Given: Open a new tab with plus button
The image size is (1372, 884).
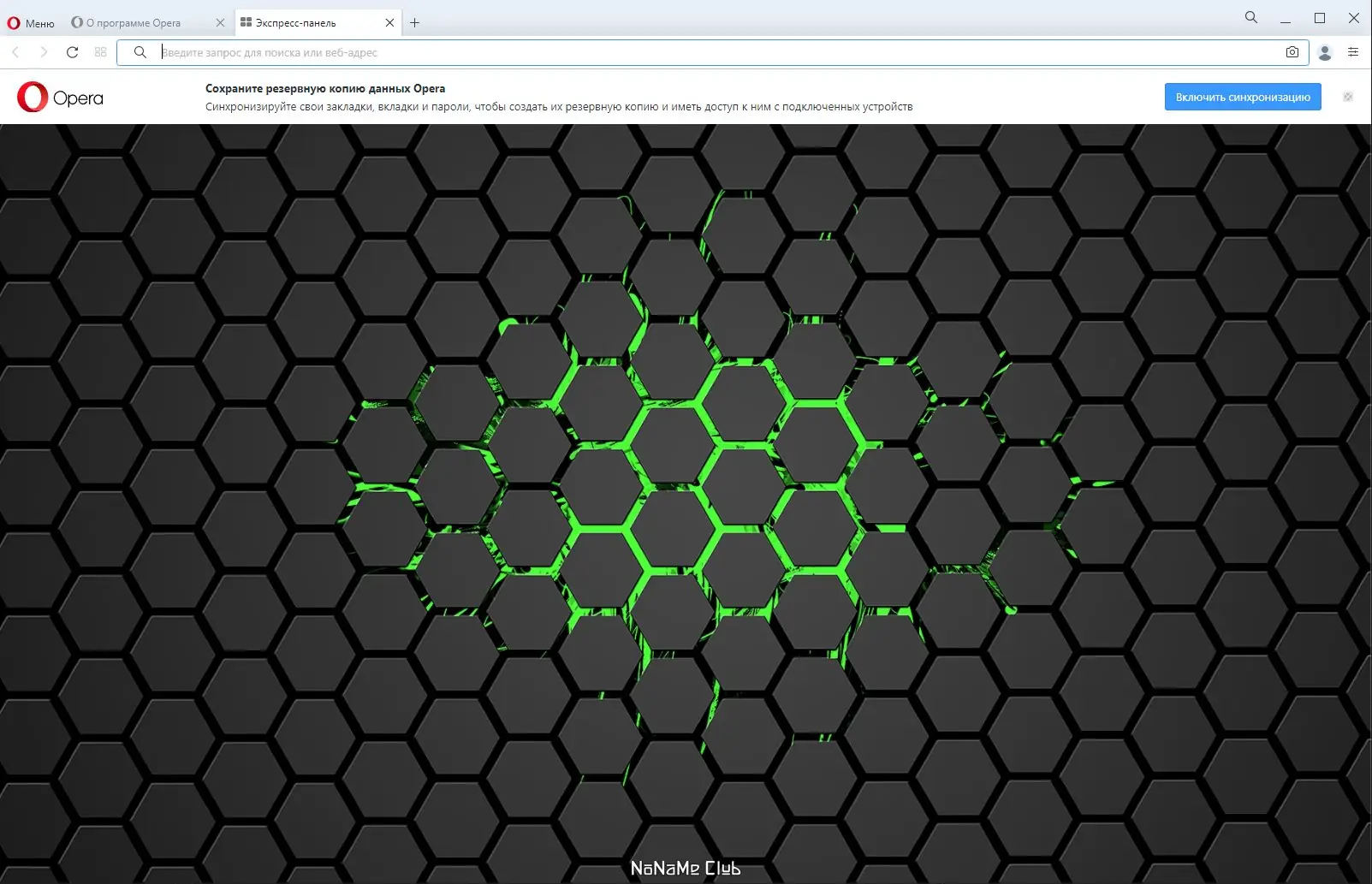Looking at the screenshot, I should click(415, 23).
